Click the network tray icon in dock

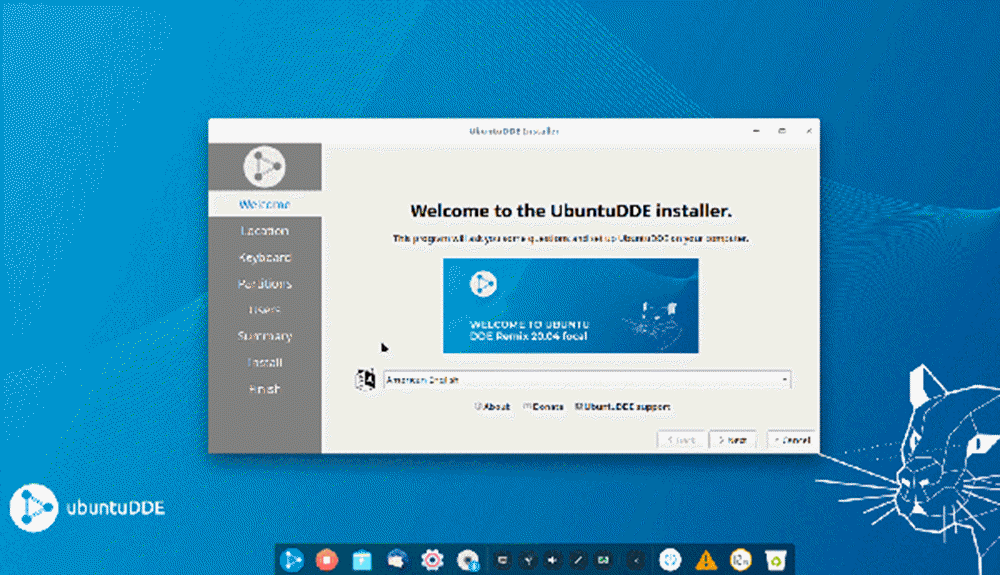coord(528,560)
